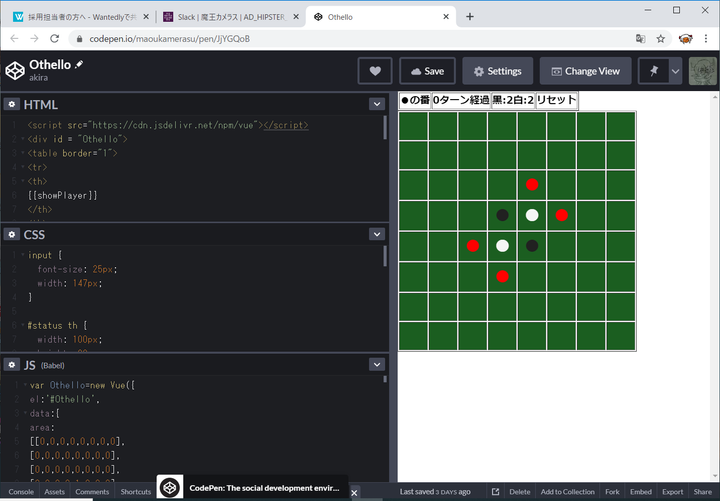Click the red marker left of white piece
This screenshot has height=501, width=720.
coord(473,246)
